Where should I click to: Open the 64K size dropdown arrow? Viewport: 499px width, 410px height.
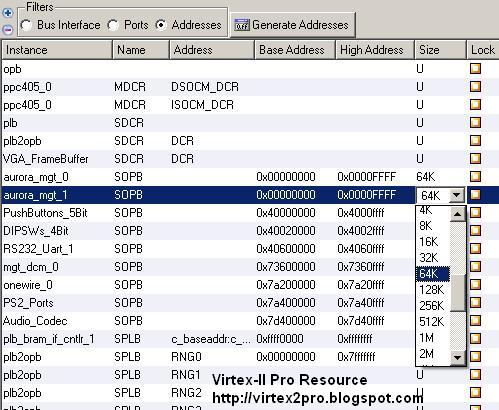(x=457, y=195)
